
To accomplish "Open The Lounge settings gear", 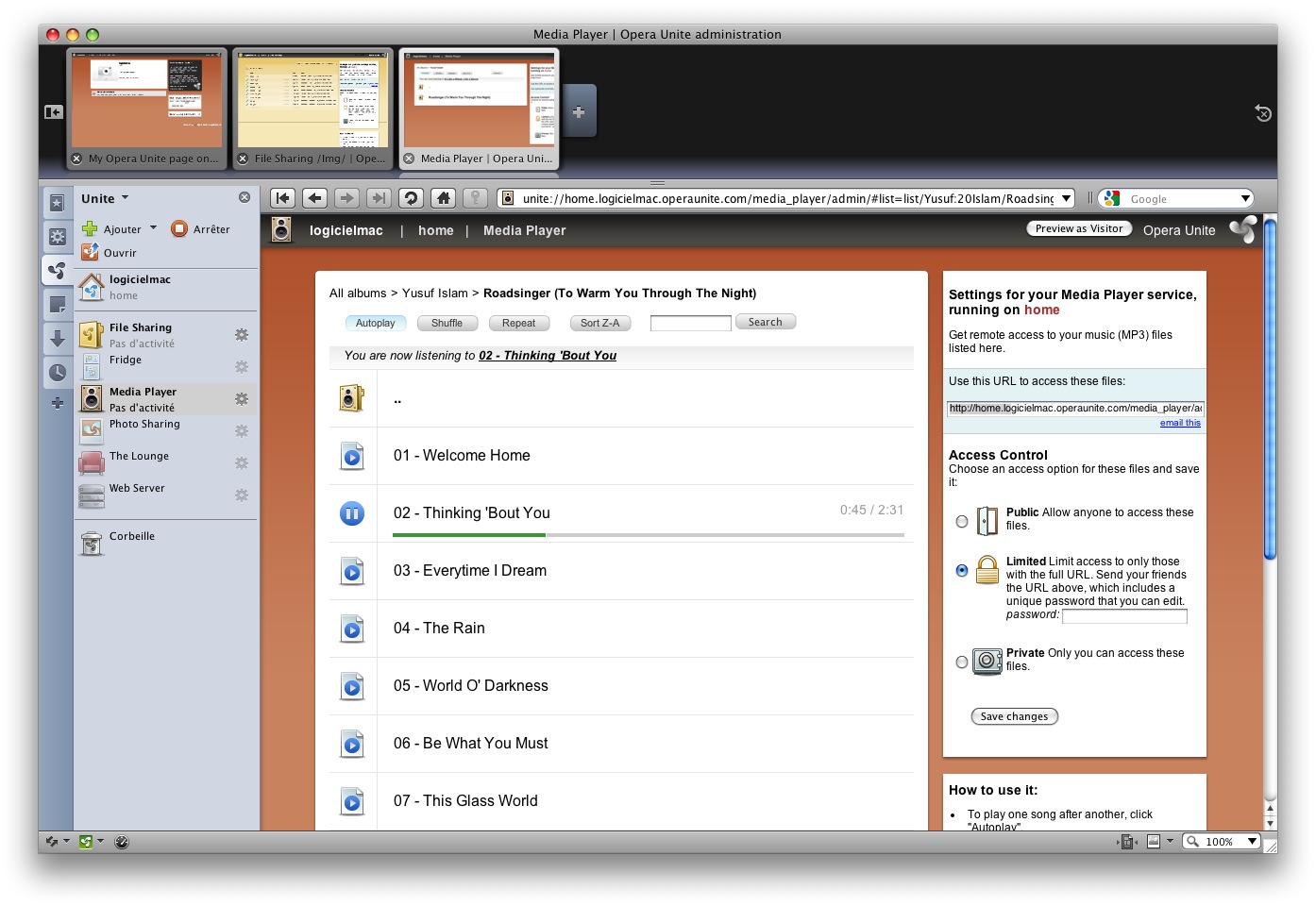I will (242, 463).
